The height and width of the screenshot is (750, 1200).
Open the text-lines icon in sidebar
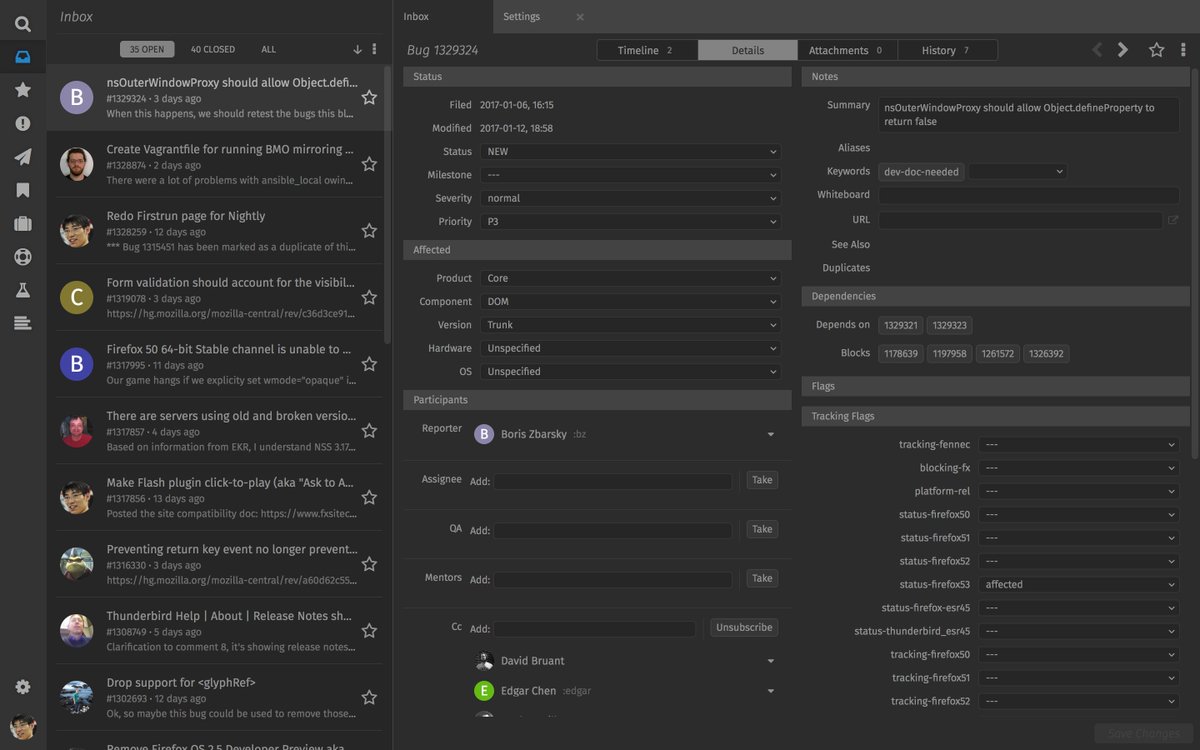click(x=23, y=323)
